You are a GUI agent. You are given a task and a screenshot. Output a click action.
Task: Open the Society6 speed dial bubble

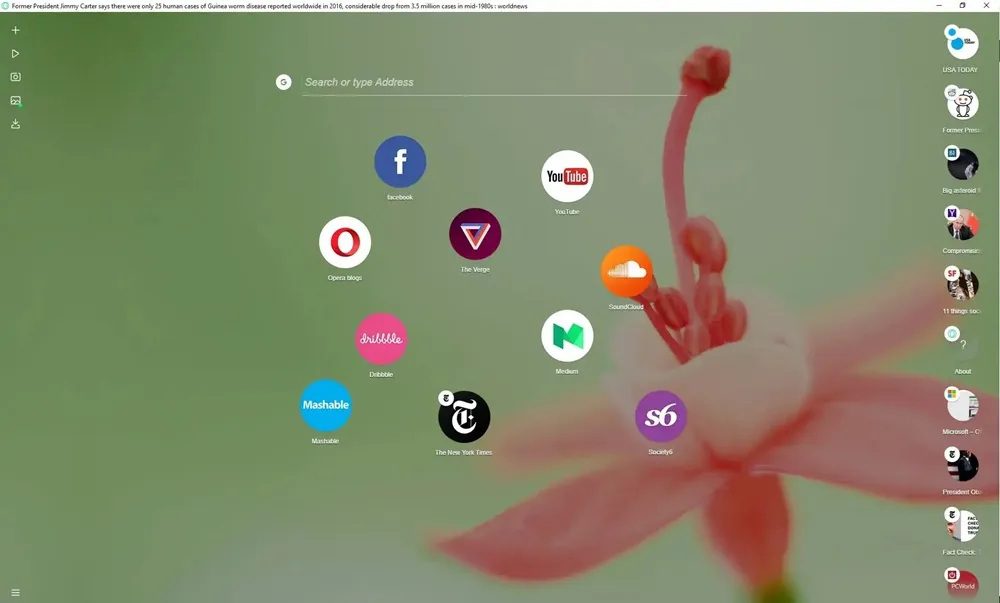coord(661,416)
